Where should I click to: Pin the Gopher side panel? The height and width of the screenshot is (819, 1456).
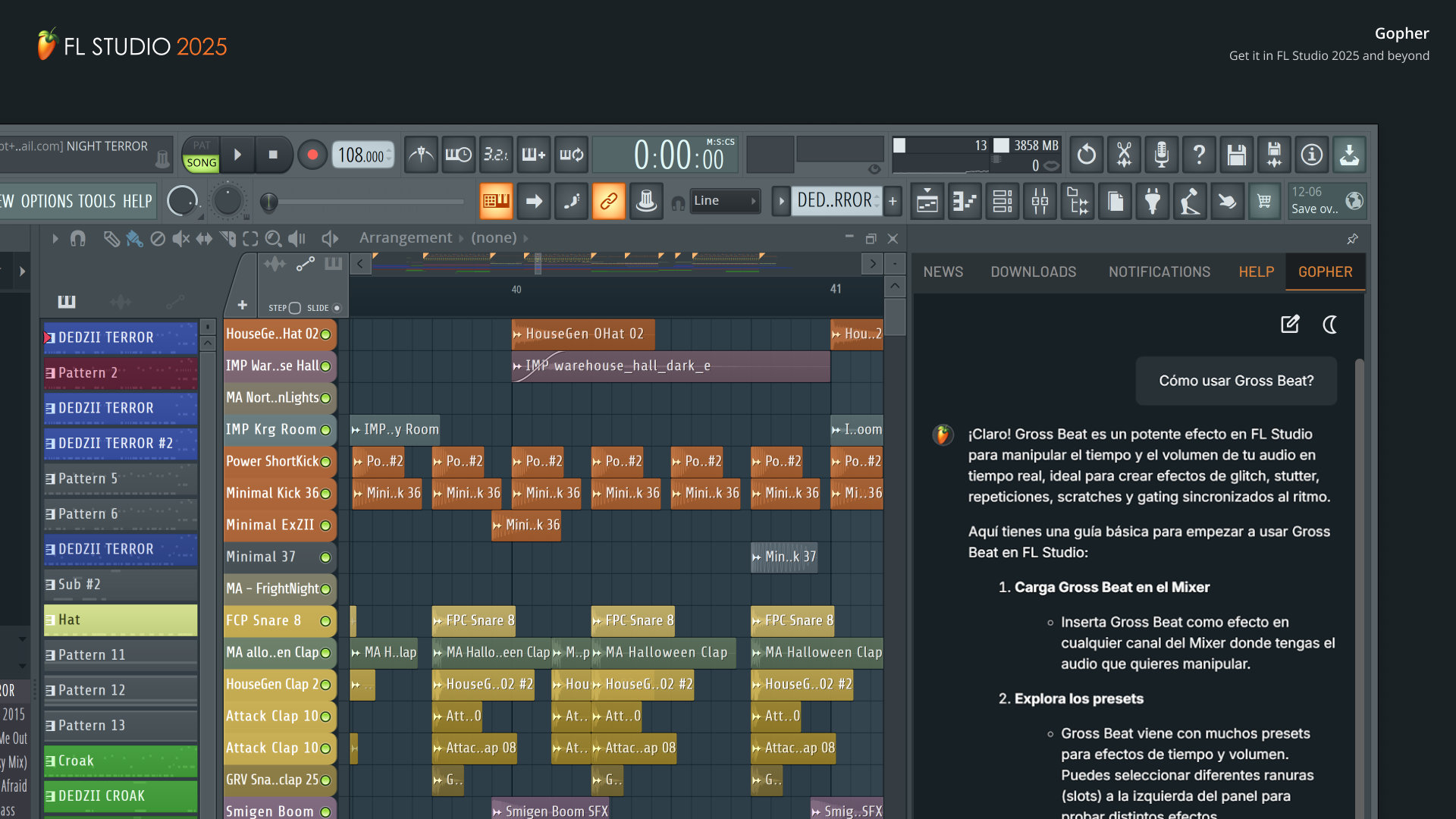[1352, 239]
